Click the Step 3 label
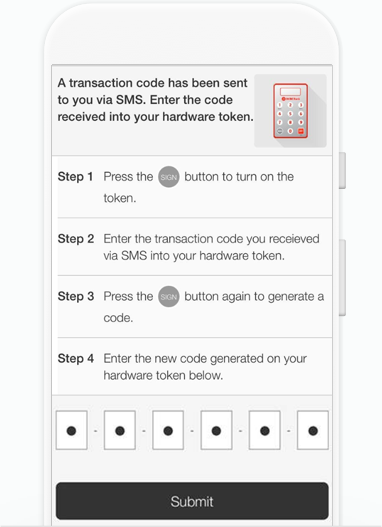Viewport: 382px width, 527px height. (76, 296)
